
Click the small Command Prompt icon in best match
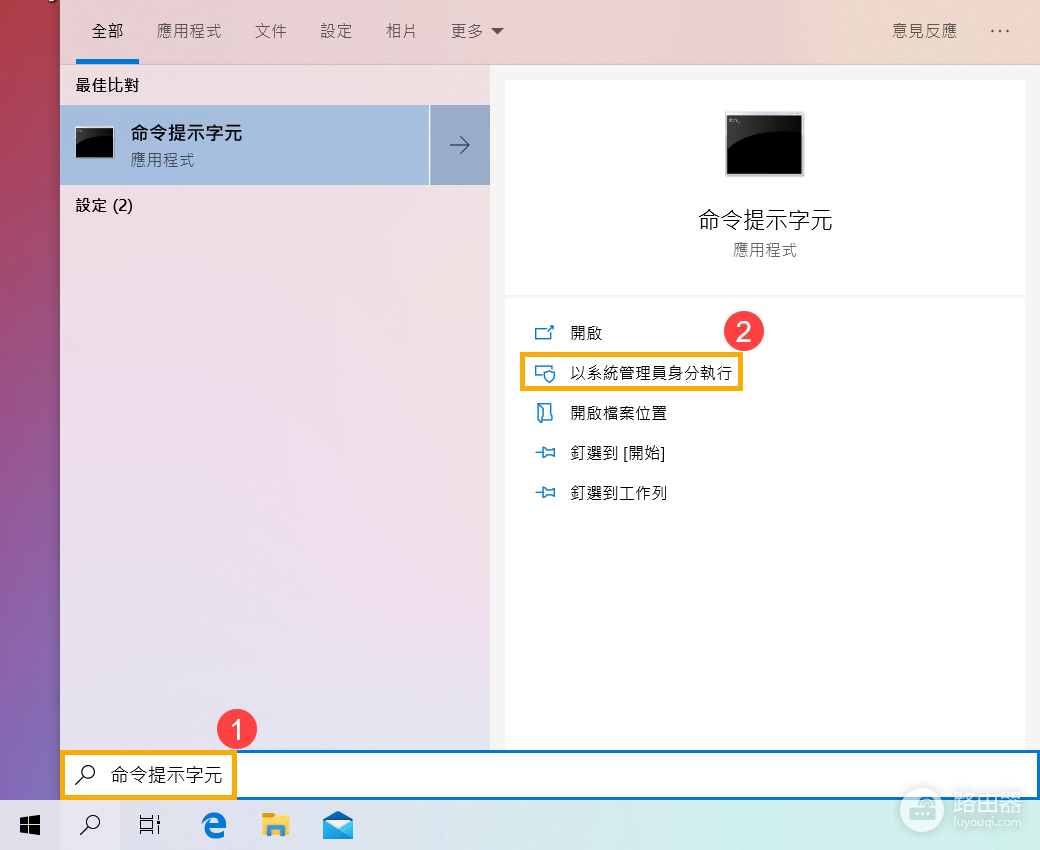coord(94,143)
